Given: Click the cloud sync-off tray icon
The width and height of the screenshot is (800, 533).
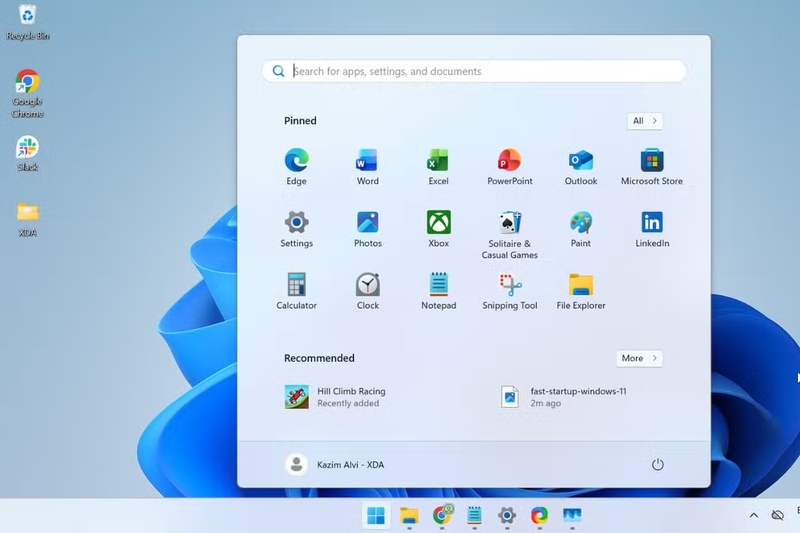Looking at the screenshot, I should [778, 515].
